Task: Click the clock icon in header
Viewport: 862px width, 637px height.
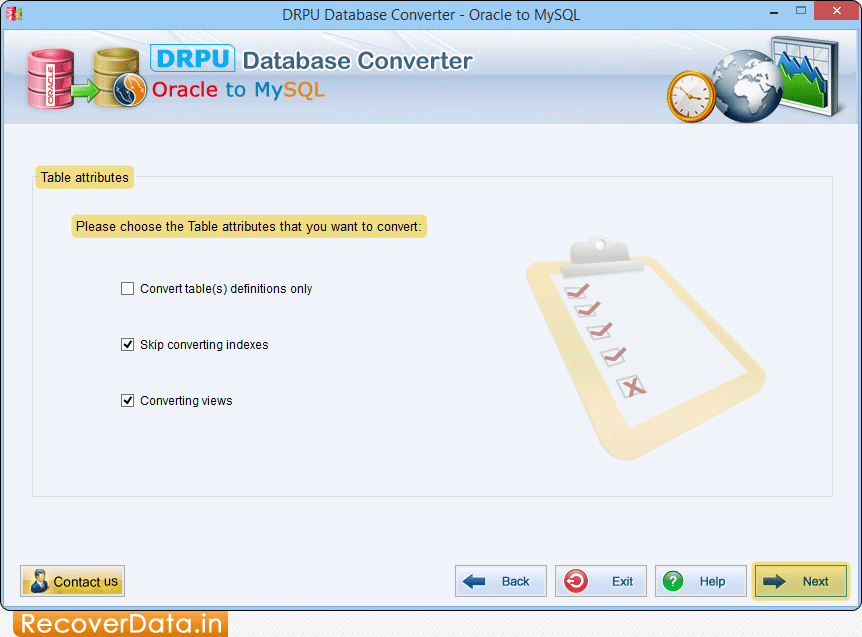Action: (x=691, y=96)
